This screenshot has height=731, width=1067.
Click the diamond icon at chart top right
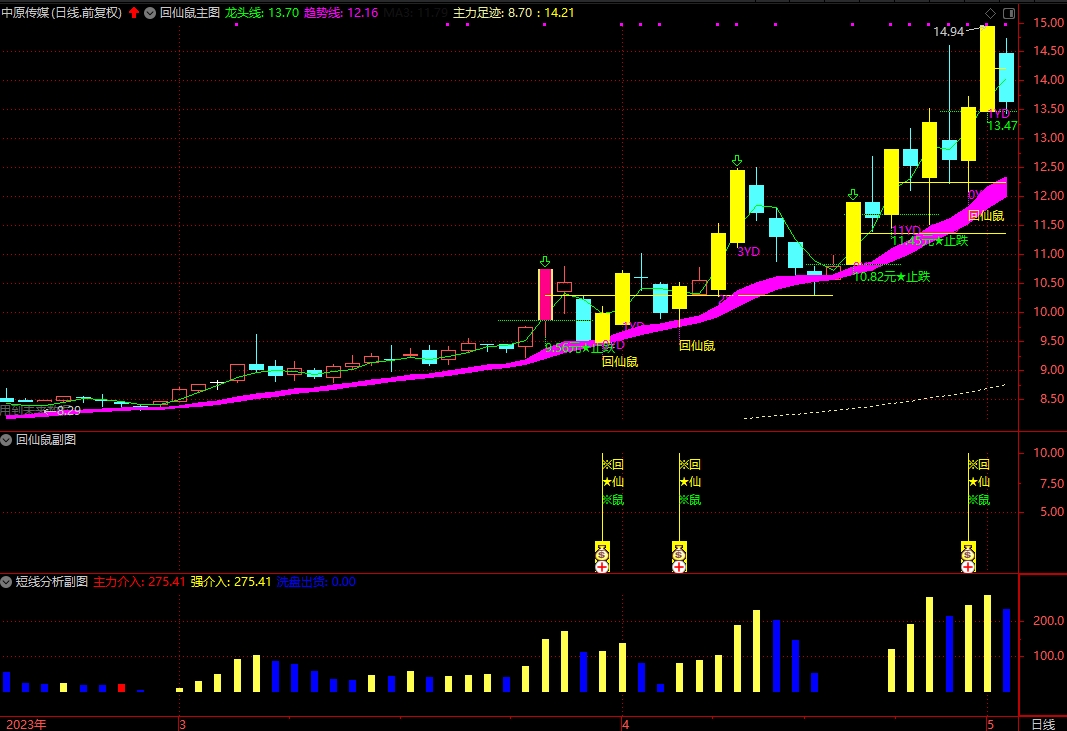pos(990,13)
